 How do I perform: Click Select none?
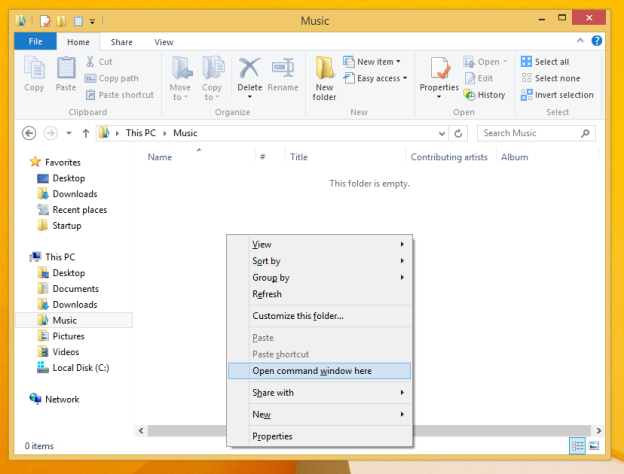(x=550, y=78)
